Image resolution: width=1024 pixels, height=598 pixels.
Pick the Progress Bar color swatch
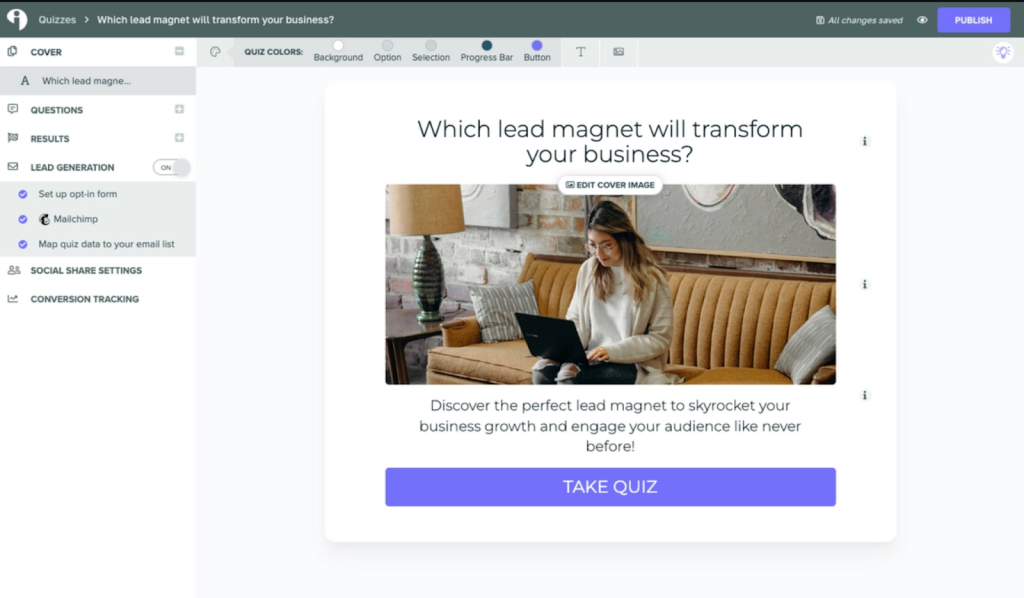click(x=487, y=46)
